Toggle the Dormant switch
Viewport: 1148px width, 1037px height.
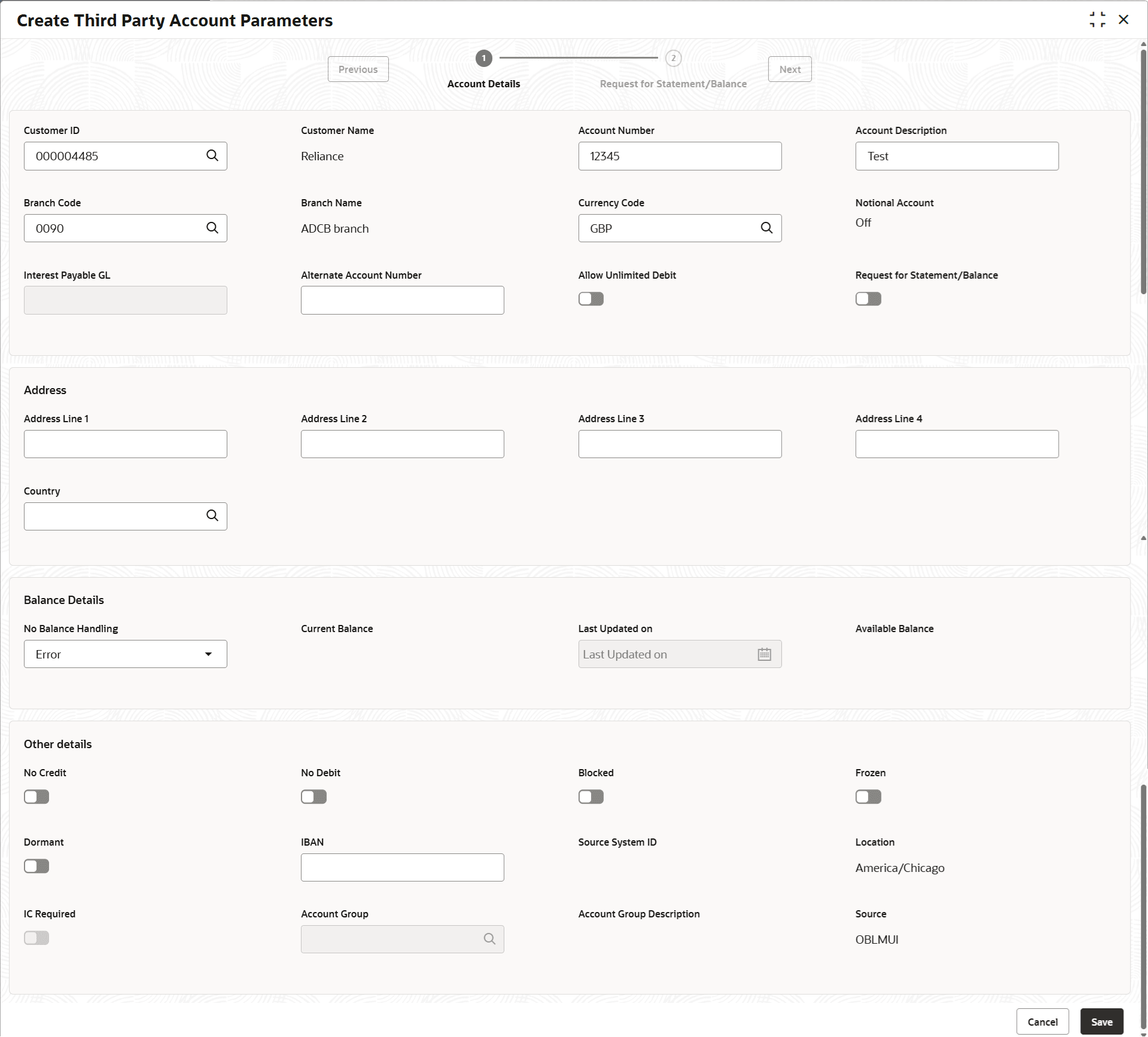[36, 866]
